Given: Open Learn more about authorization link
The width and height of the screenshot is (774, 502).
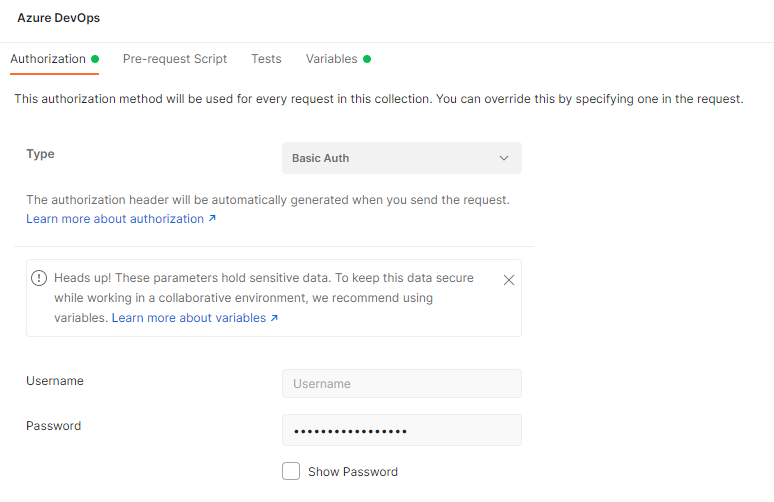Looking at the screenshot, I should tap(121, 219).
